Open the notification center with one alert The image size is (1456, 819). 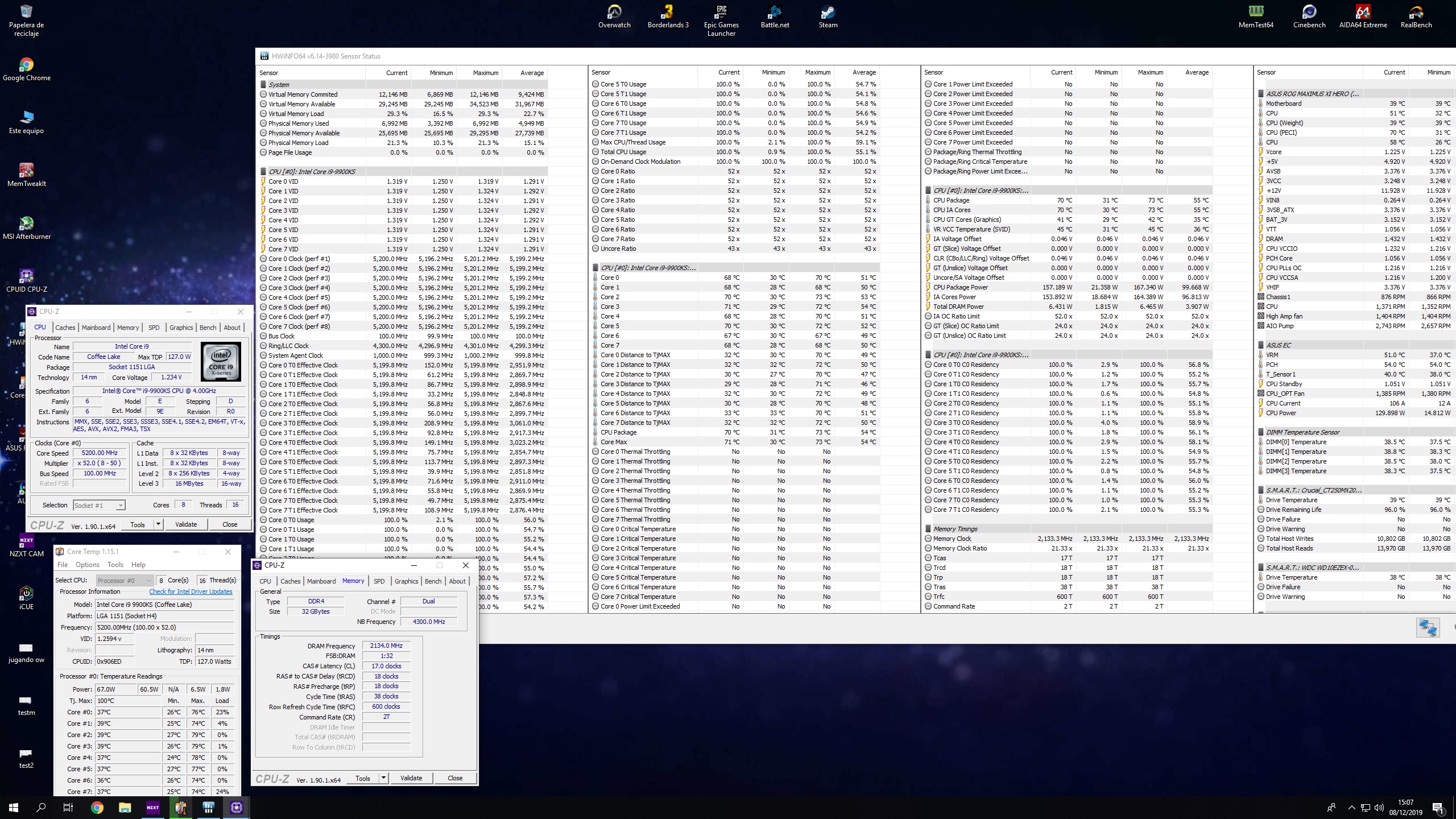coord(1438,808)
